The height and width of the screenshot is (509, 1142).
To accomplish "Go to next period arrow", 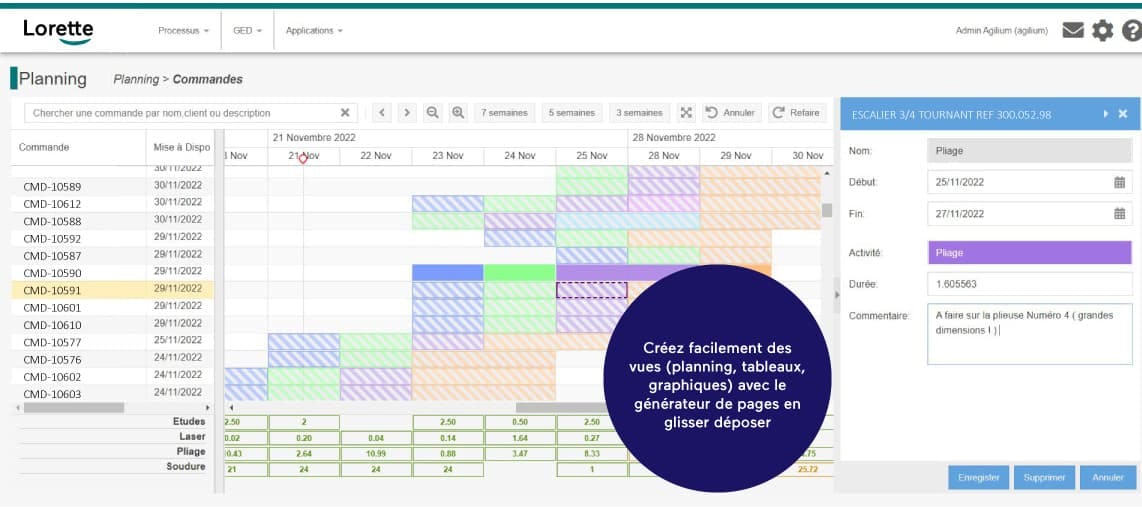I will [x=407, y=113].
